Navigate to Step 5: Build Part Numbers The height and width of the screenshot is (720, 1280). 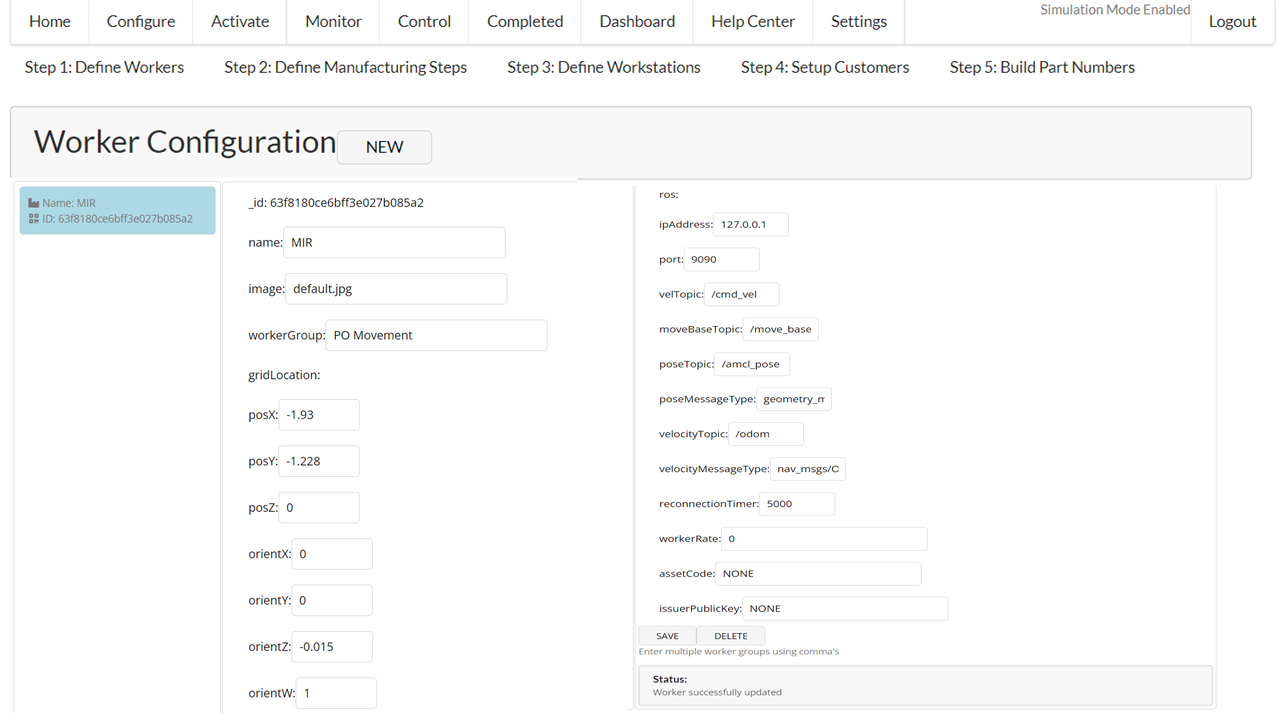tap(1042, 67)
